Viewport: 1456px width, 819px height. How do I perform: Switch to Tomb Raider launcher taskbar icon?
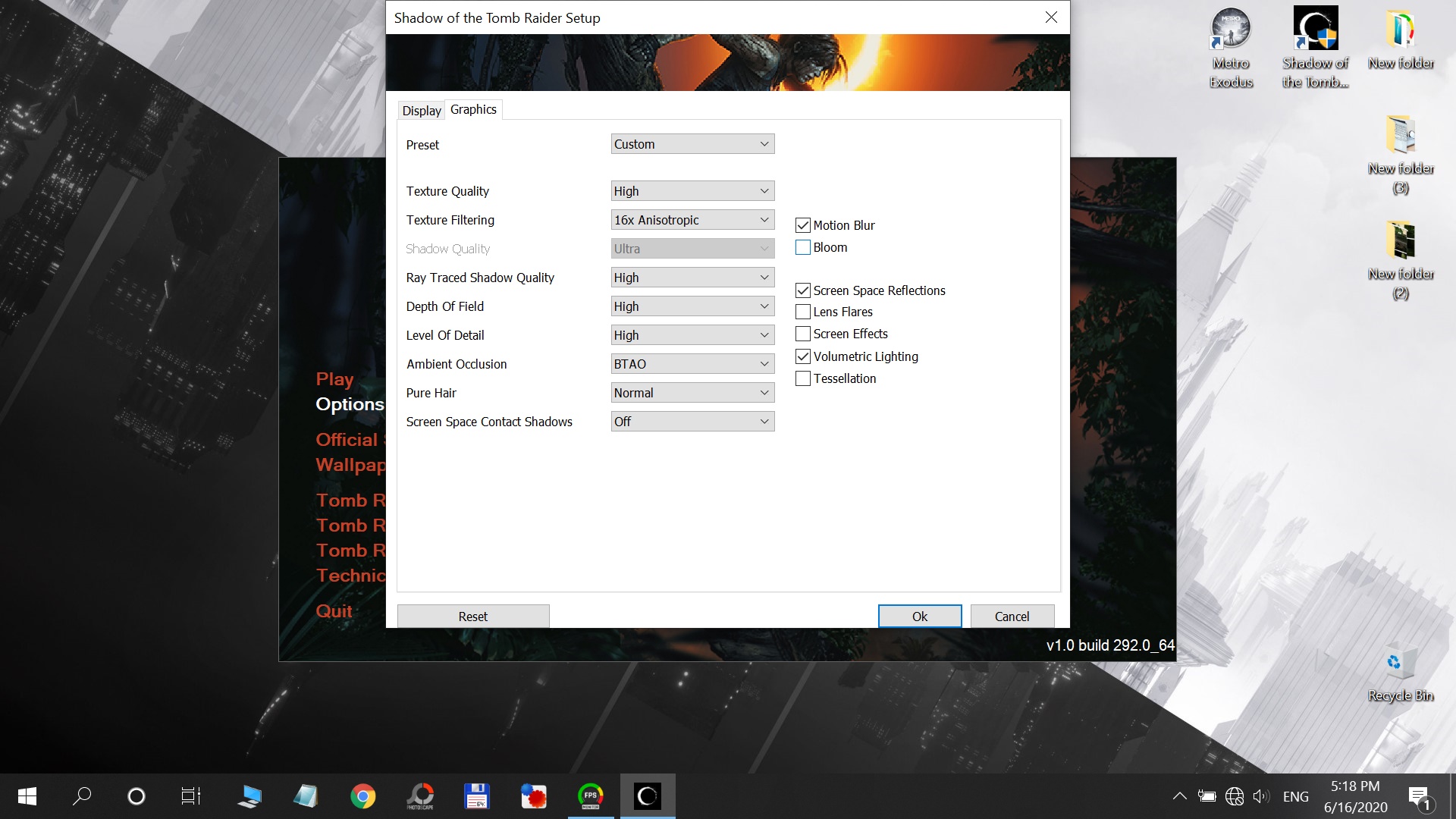(x=648, y=796)
